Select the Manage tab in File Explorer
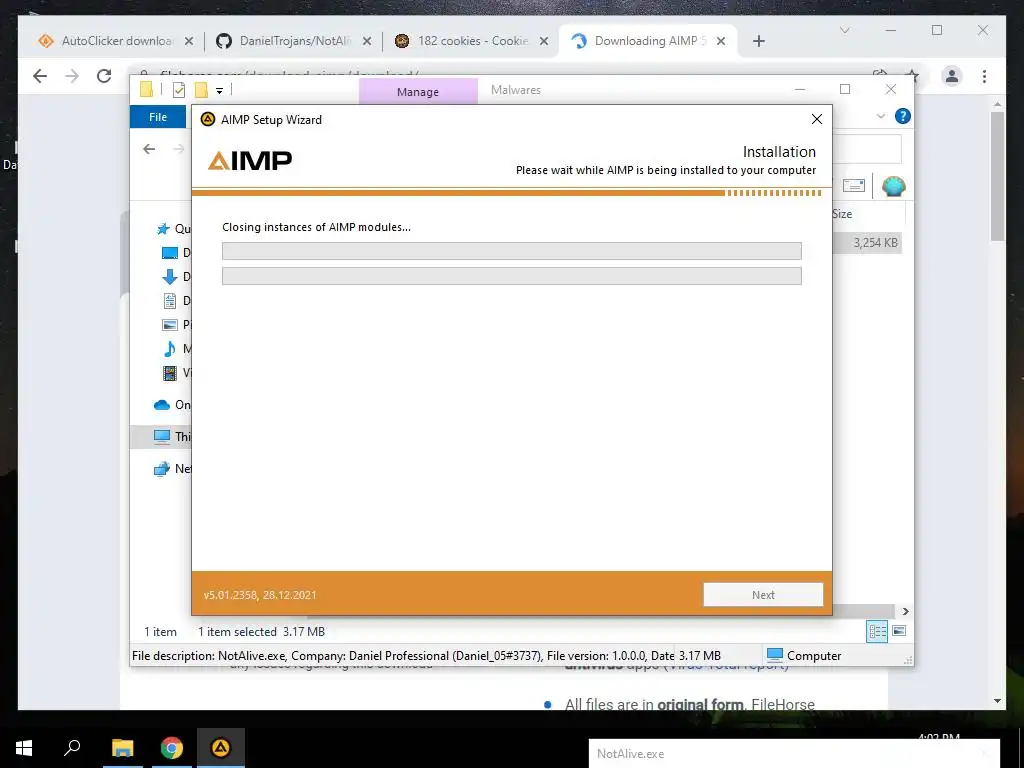The width and height of the screenshot is (1024, 768). click(x=418, y=92)
